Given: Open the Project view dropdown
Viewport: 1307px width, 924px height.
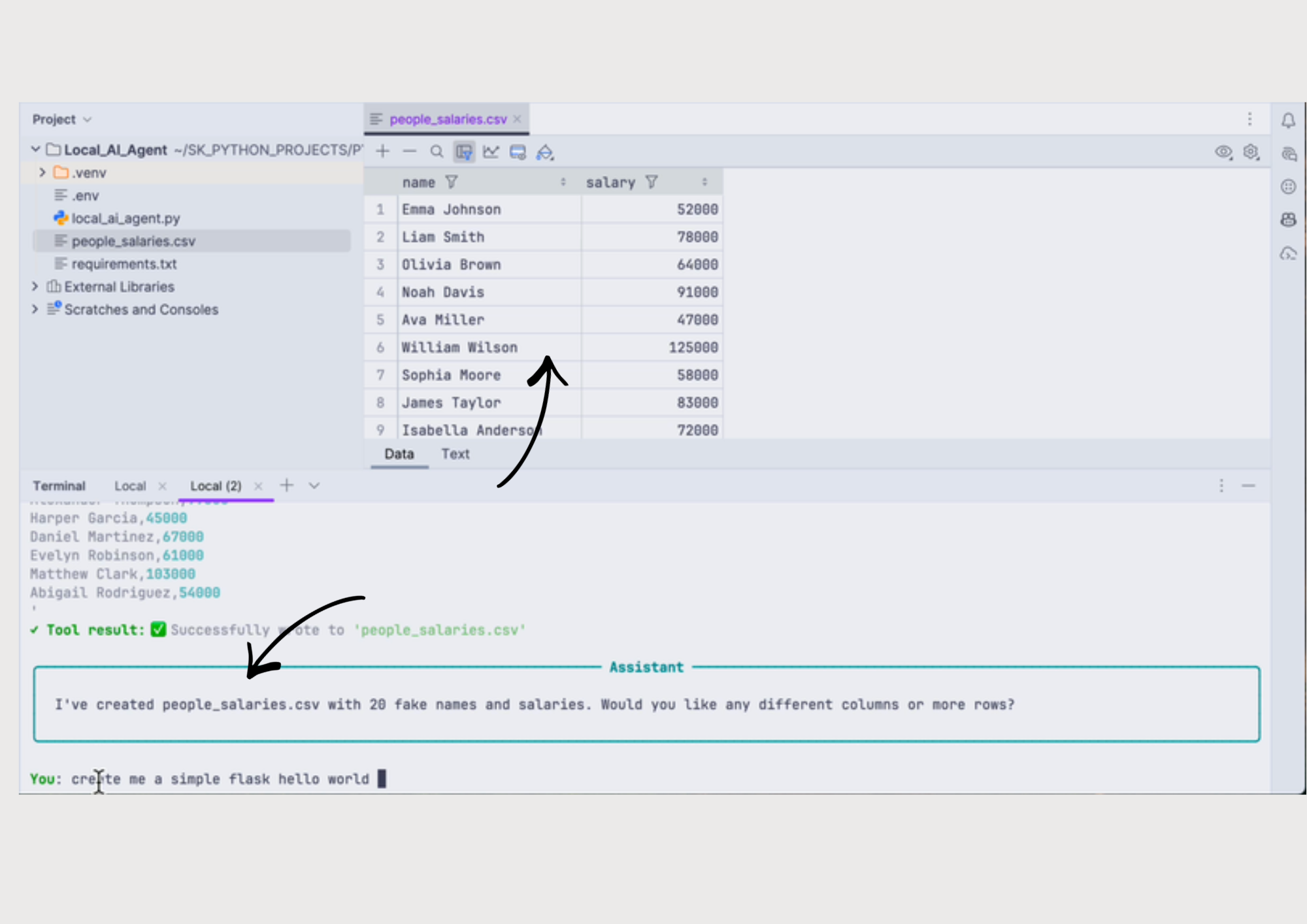Looking at the screenshot, I should point(62,120).
